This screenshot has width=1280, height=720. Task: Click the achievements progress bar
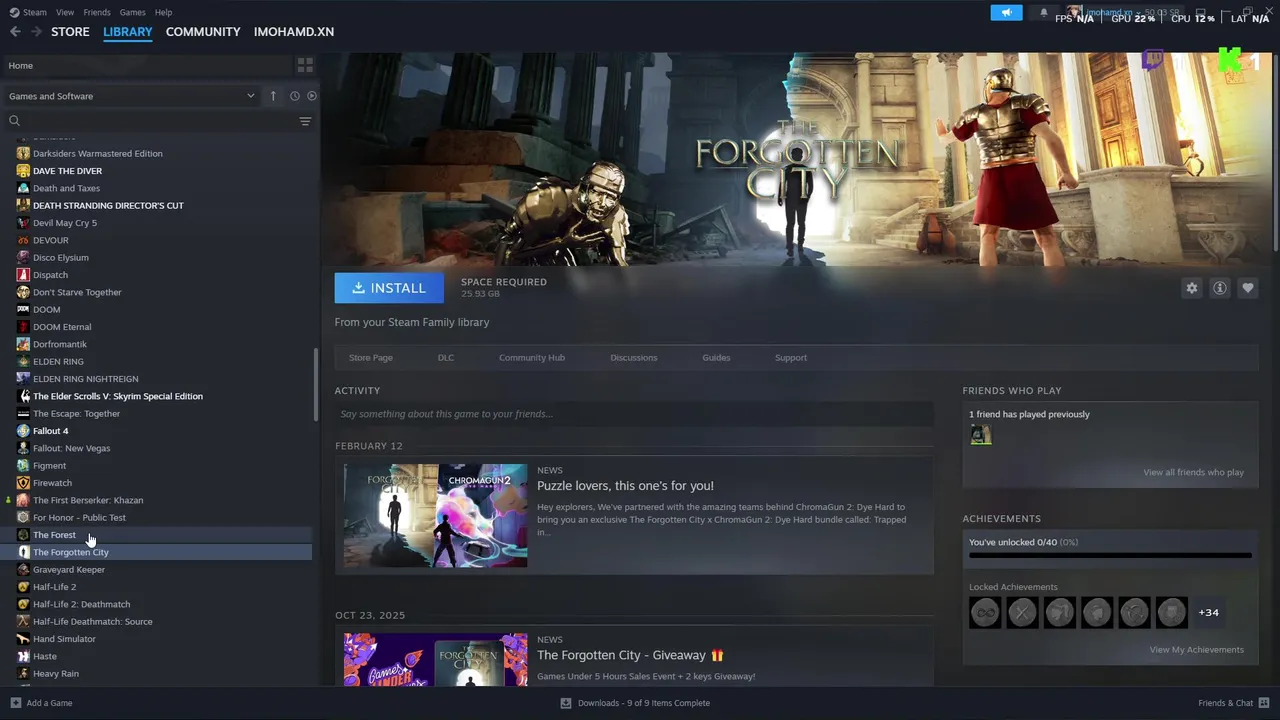(x=1110, y=555)
